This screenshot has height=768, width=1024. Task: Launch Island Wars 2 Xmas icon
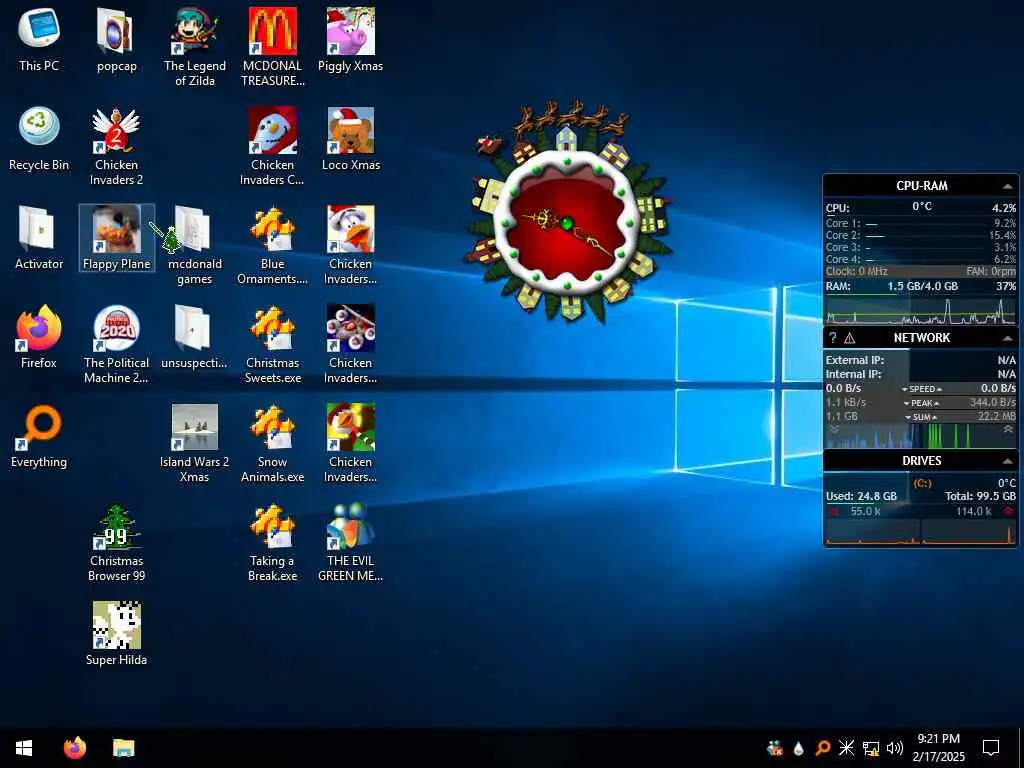coord(195,443)
